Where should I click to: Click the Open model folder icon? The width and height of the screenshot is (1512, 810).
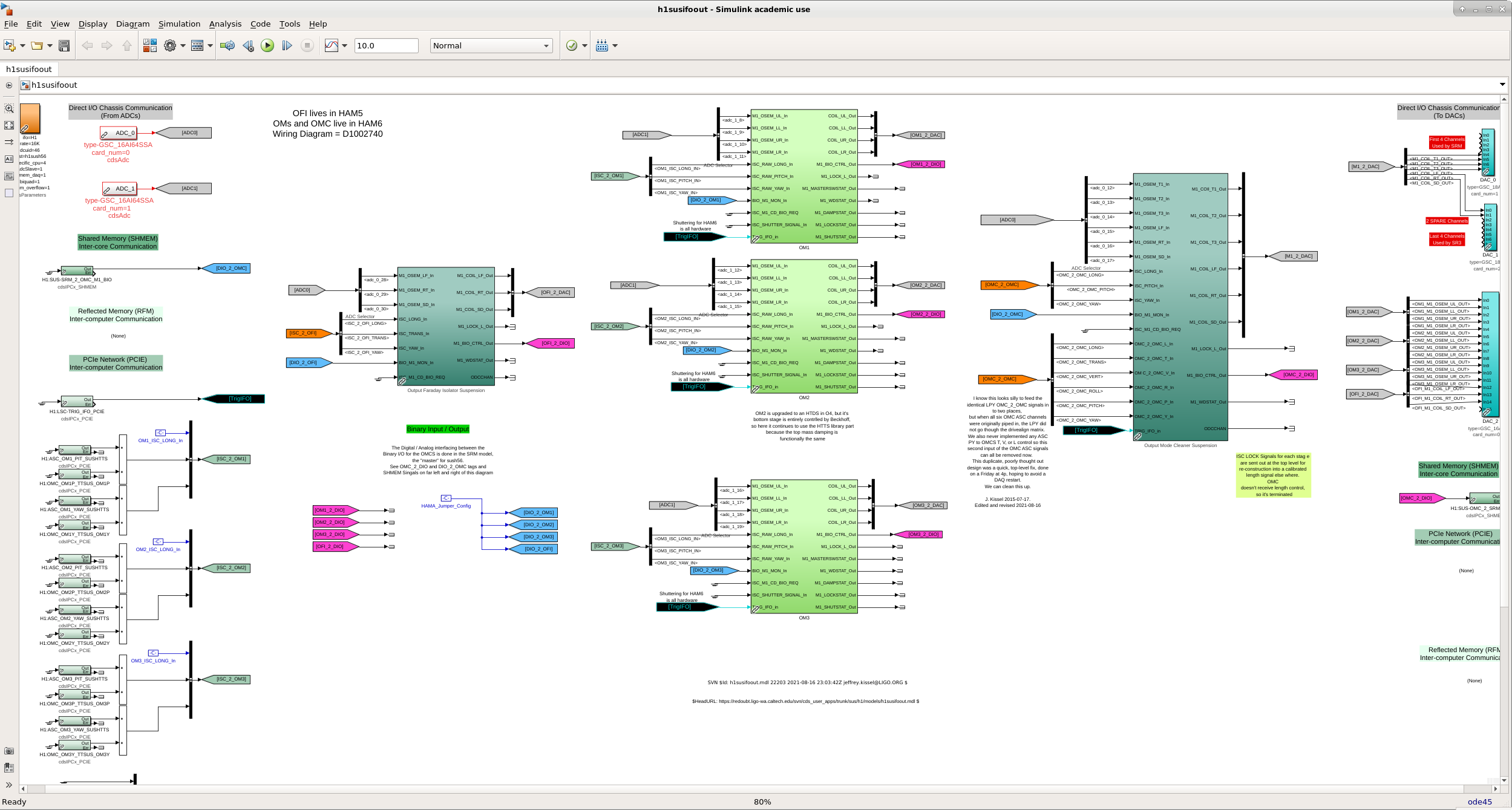click(x=37, y=45)
